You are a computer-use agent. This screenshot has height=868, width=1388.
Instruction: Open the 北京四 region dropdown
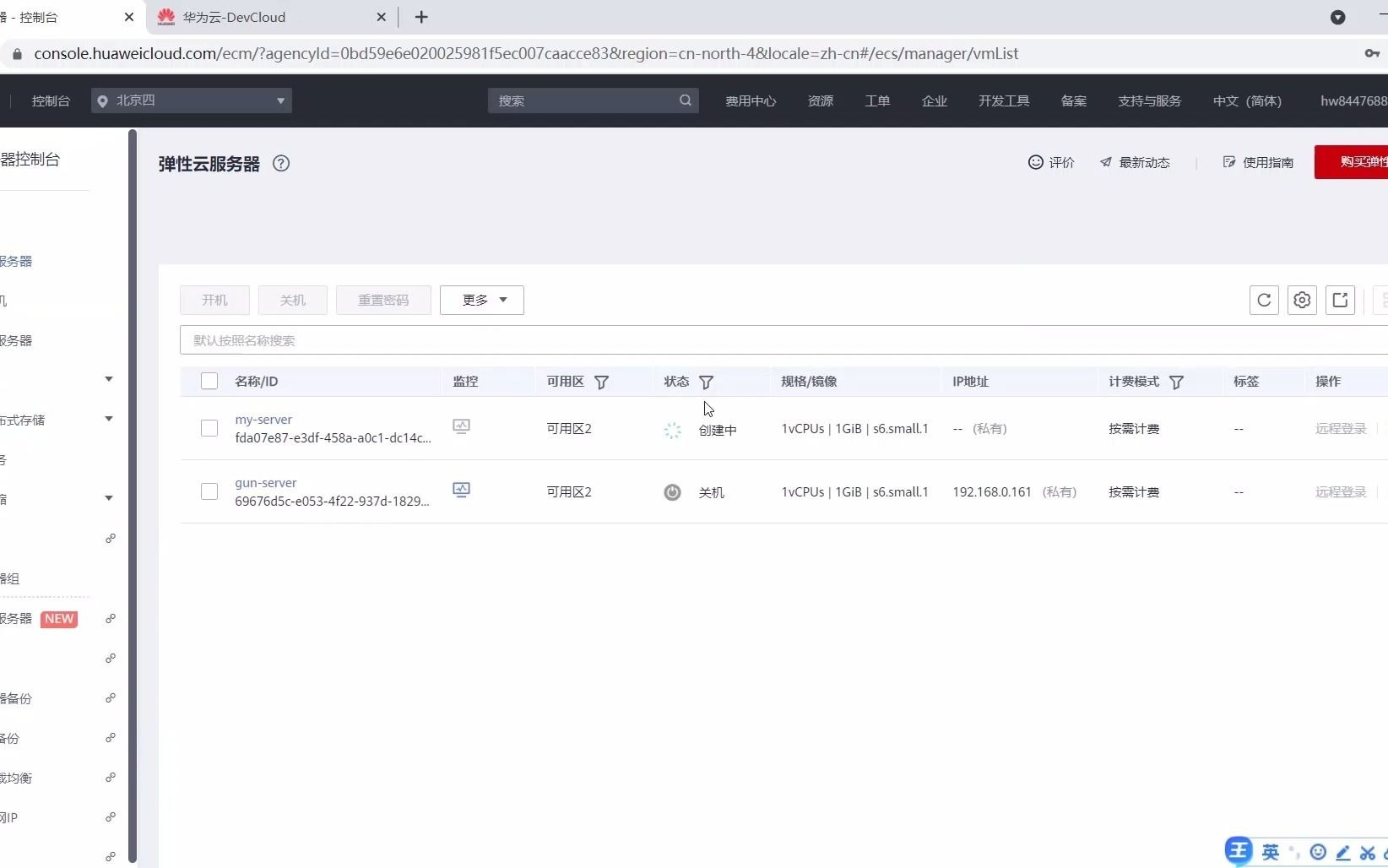pyautogui.click(x=192, y=100)
